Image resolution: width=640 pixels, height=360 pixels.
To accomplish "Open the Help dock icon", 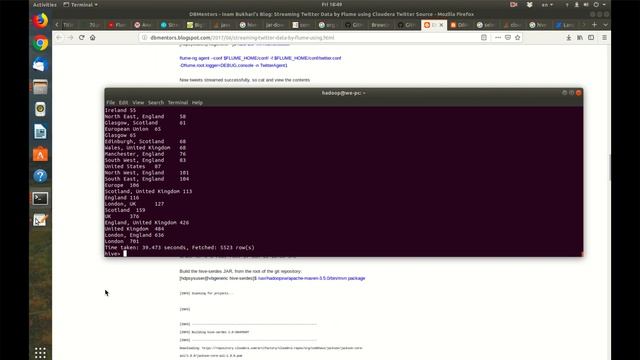I will click(x=40, y=176).
